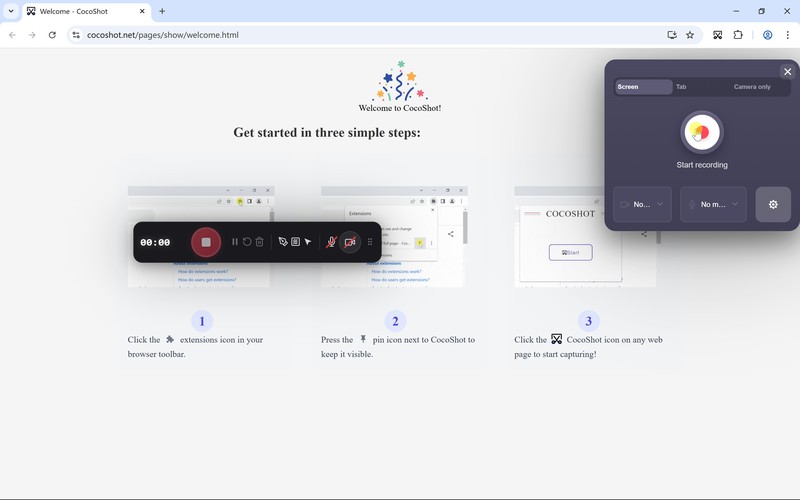Toggle the disabled camera in recording toolbar

350,242
